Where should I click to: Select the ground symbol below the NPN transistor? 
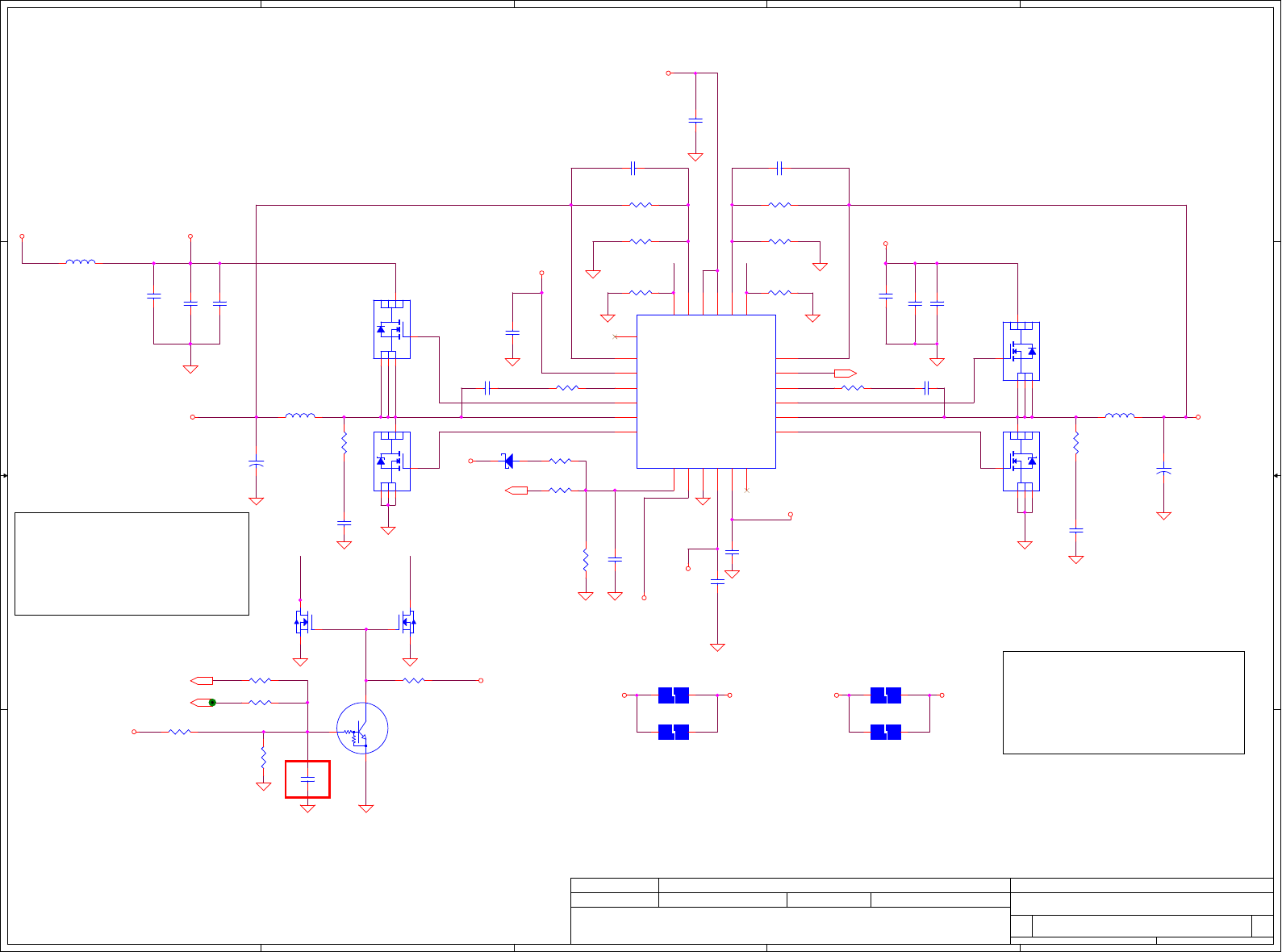click(366, 808)
